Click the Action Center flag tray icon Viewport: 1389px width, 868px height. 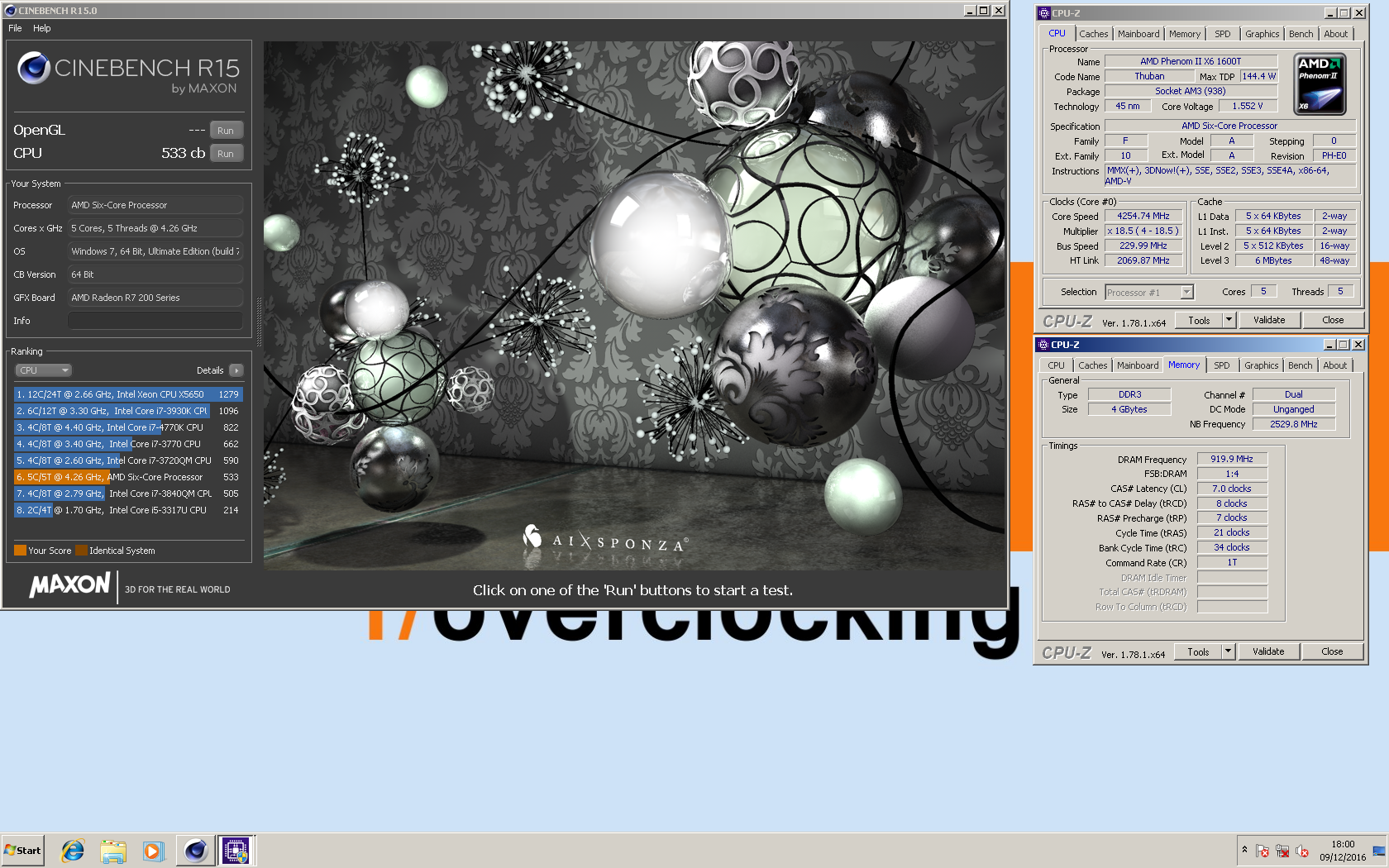pos(1263,851)
